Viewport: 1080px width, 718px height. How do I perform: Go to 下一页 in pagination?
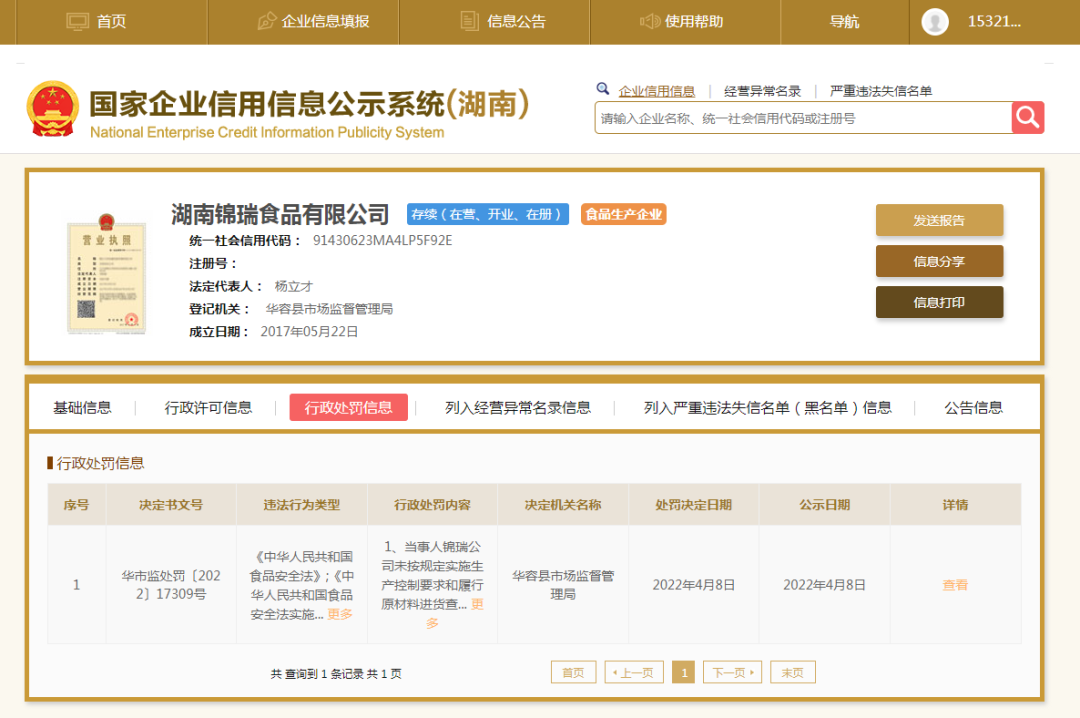pos(731,672)
